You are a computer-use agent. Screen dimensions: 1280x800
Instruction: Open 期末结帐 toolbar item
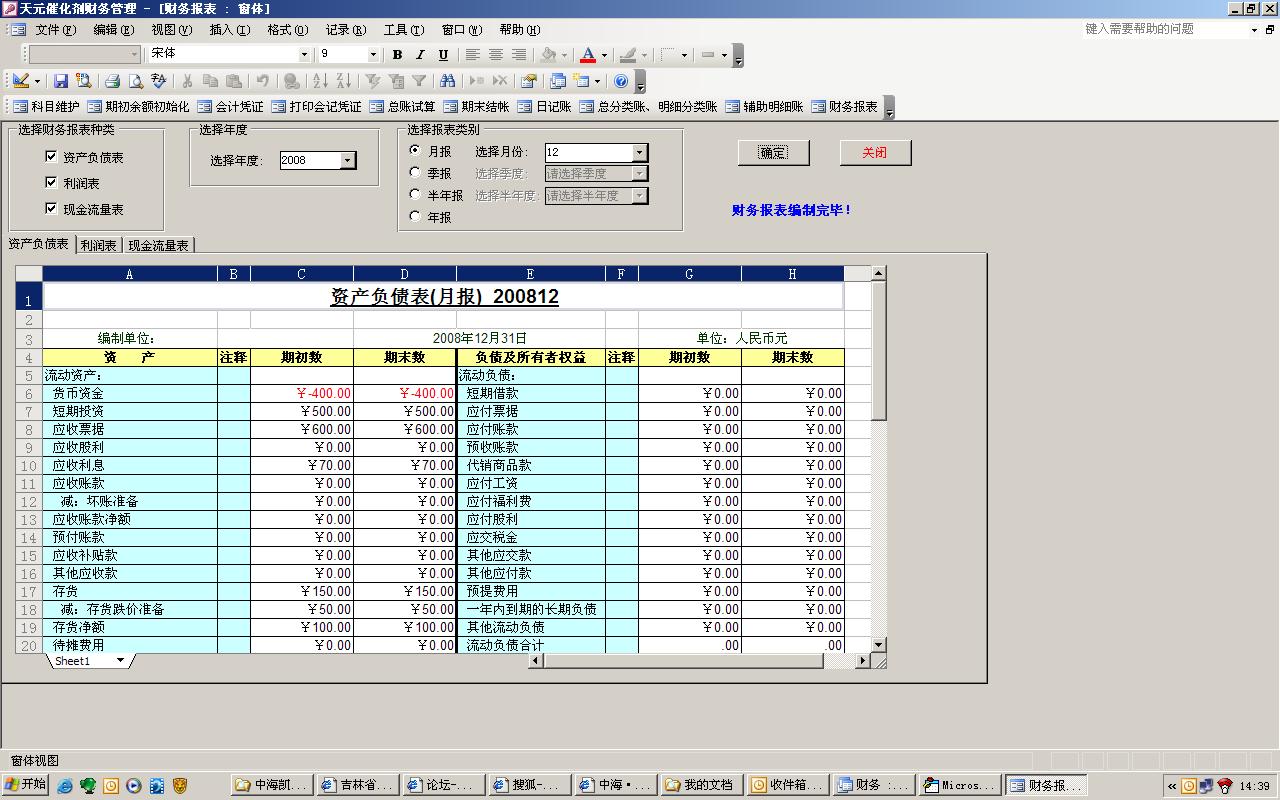[476, 107]
